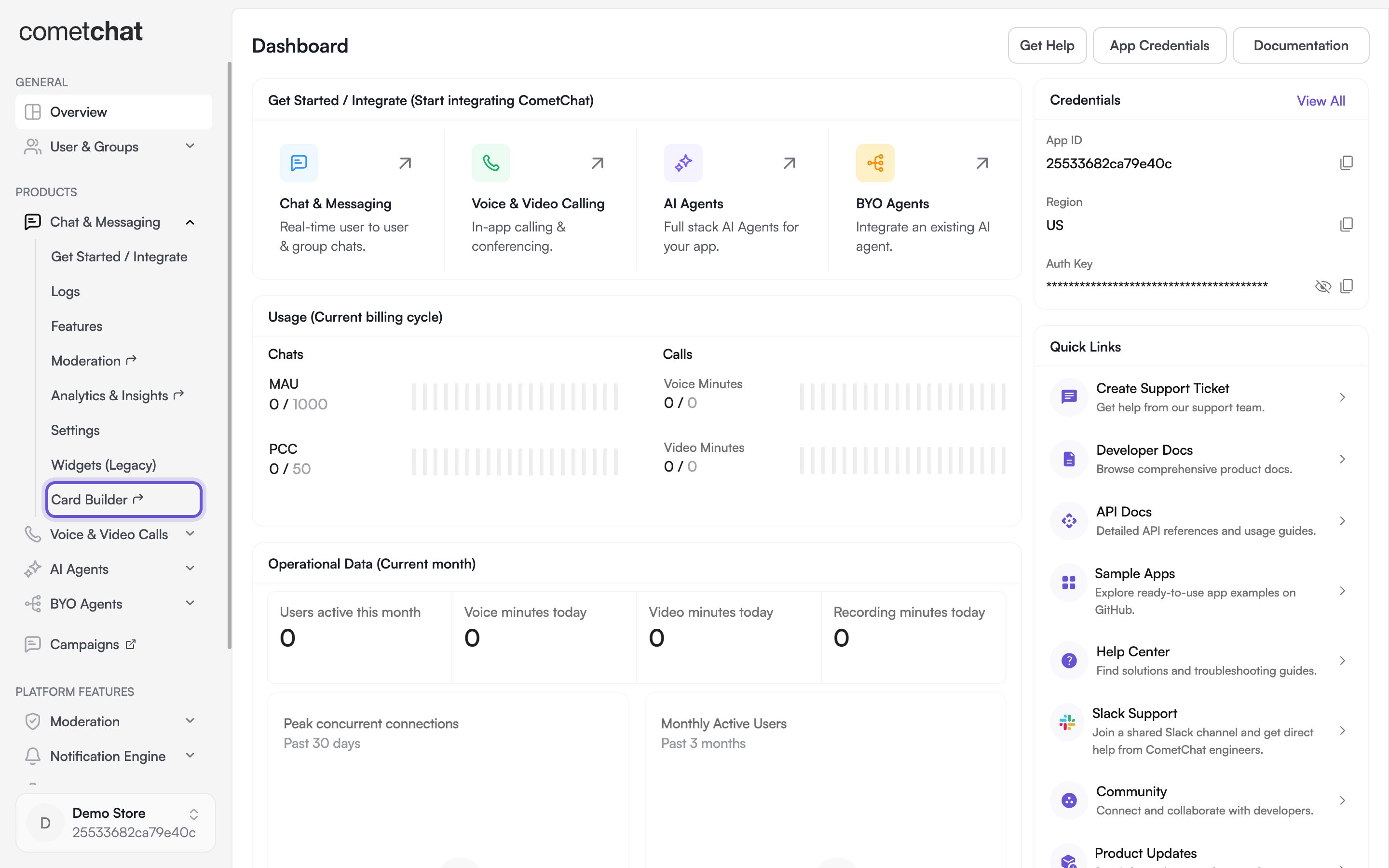Click the Notification Engine bell icon
The image size is (1389, 868).
(x=33, y=756)
